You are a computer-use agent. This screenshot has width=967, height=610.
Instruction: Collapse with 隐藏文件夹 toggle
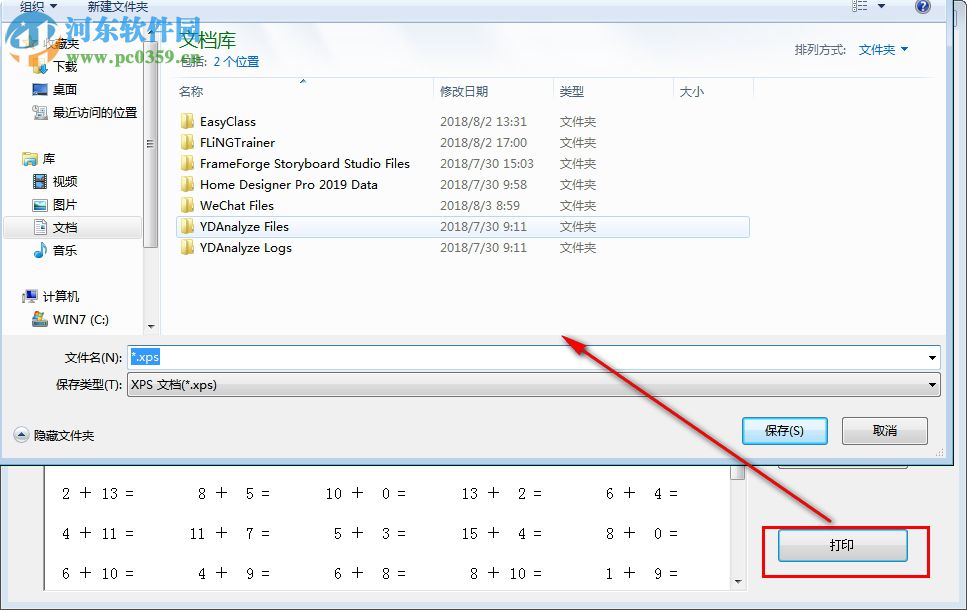54,435
